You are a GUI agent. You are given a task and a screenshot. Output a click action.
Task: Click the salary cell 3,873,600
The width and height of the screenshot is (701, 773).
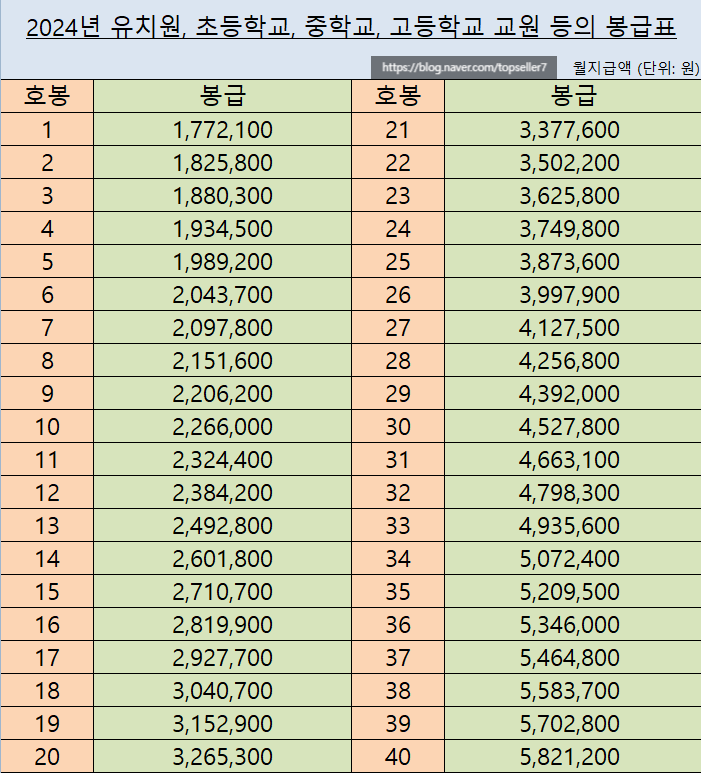tap(573, 262)
